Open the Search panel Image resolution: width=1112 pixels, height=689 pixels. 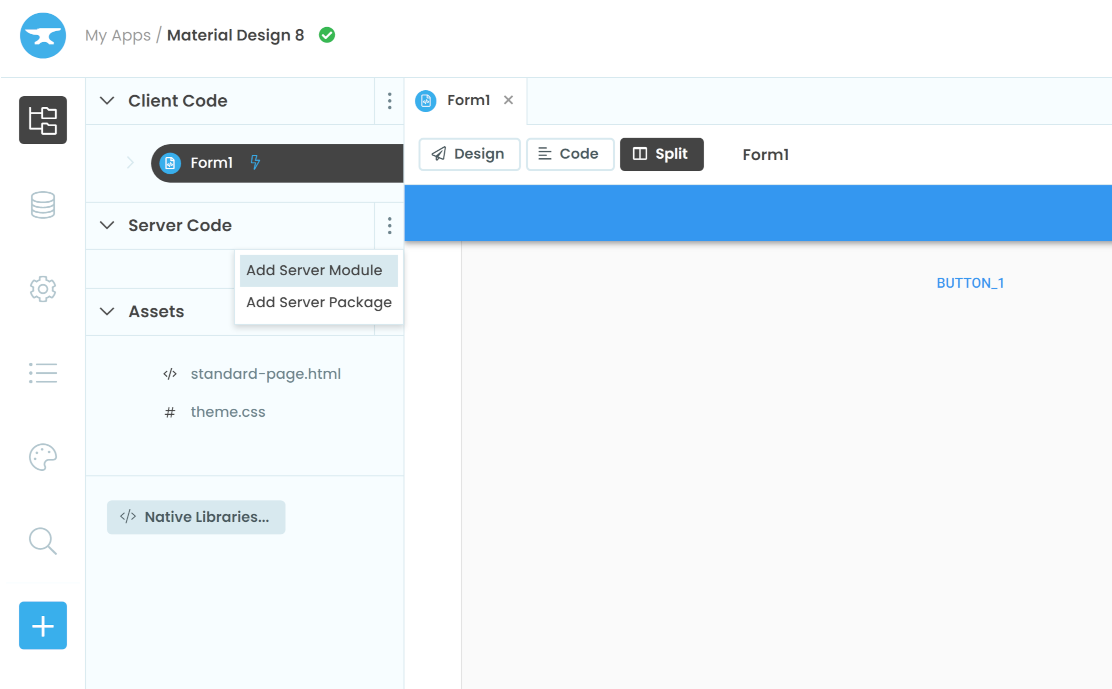point(42,541)
